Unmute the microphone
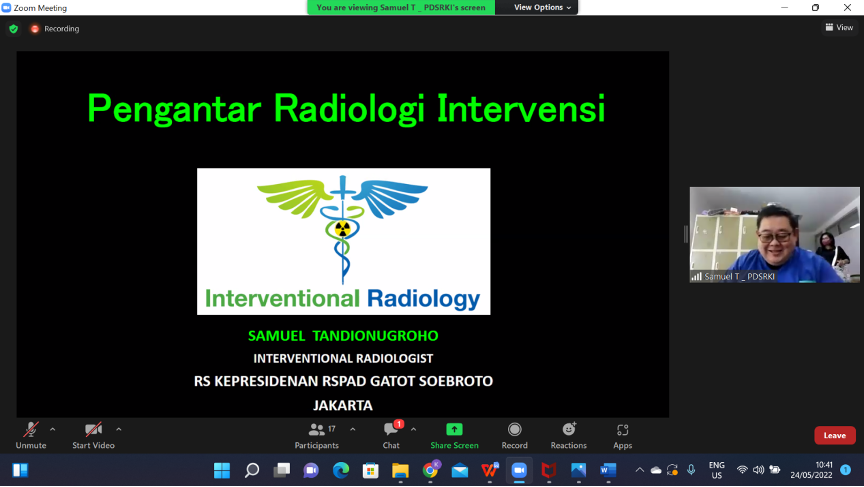Viewport: 864px width, 487px height. pyautogui.click(x=31, y=435)
